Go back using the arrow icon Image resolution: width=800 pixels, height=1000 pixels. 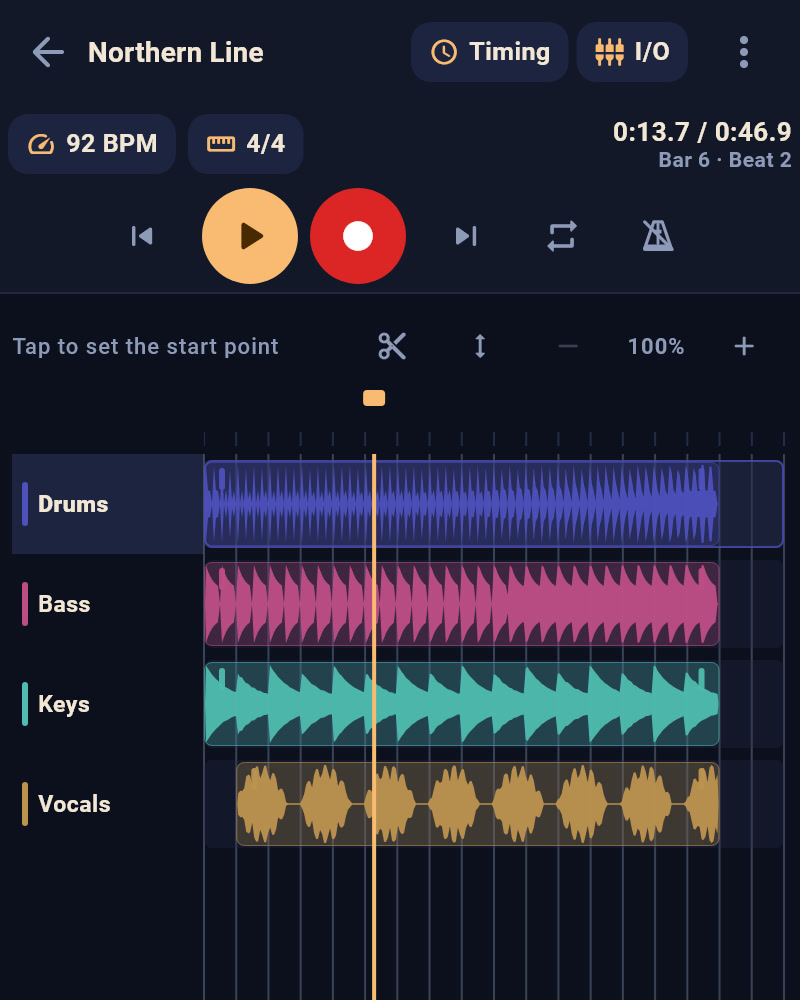point(48,52)
